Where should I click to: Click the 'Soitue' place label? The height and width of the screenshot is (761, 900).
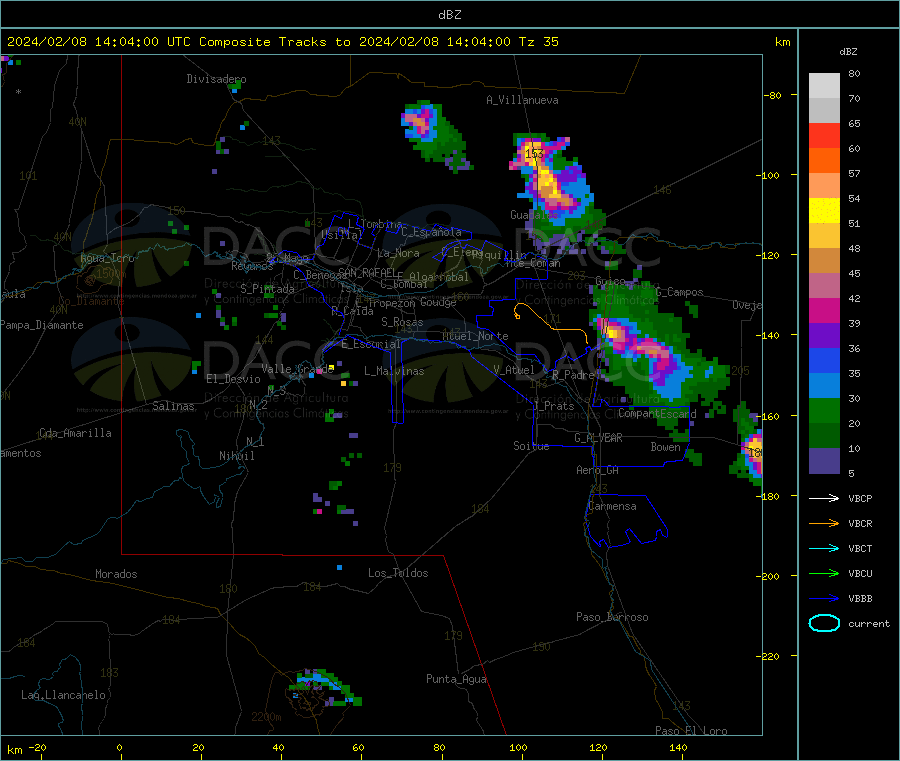pos(531,446)
